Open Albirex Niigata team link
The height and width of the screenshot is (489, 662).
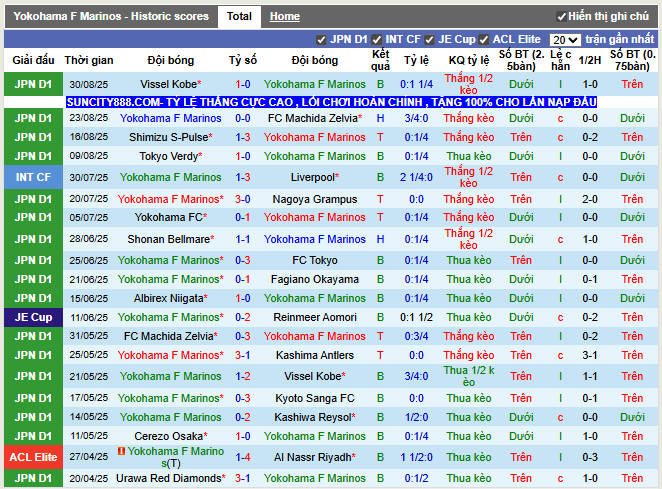(168, 299)
